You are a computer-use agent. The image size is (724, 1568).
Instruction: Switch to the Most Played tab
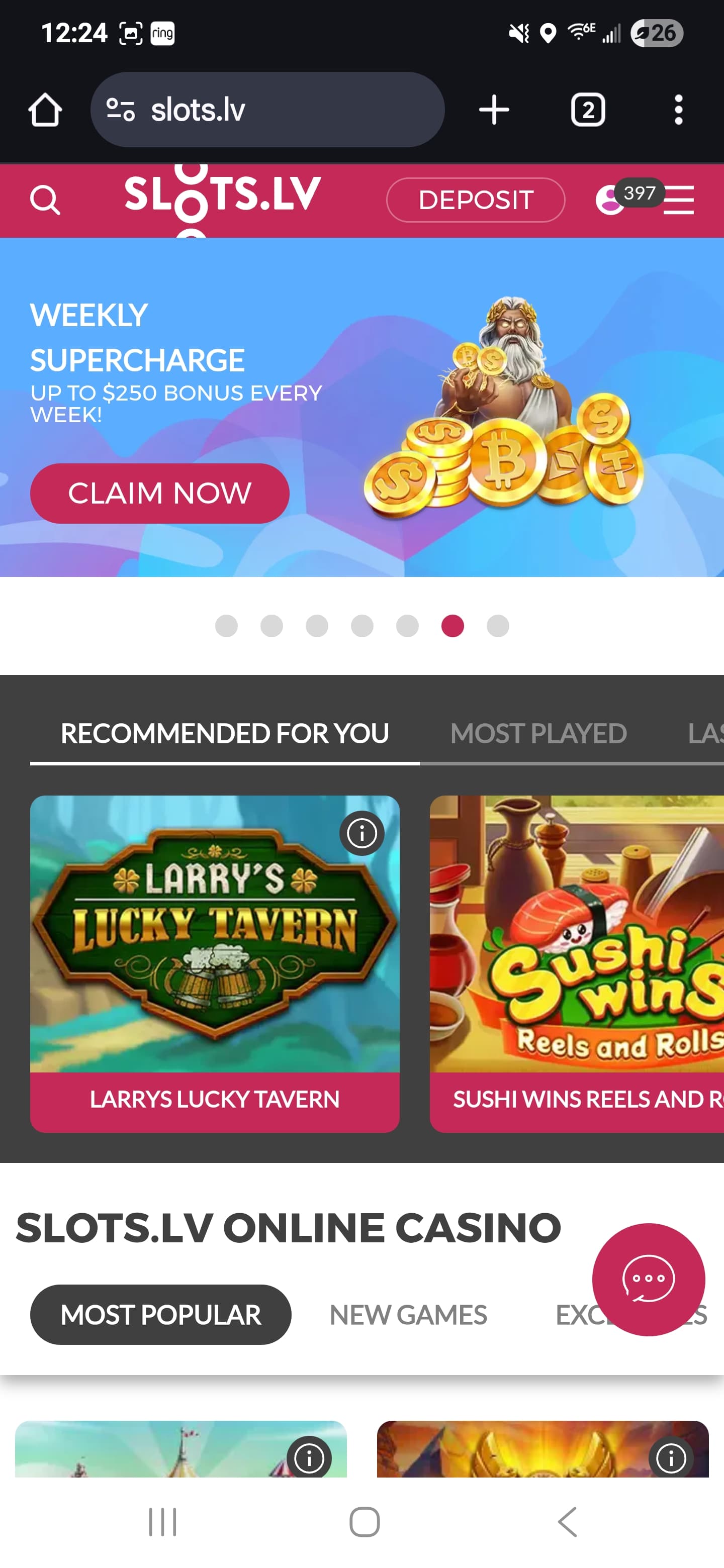tap(538, 733)
